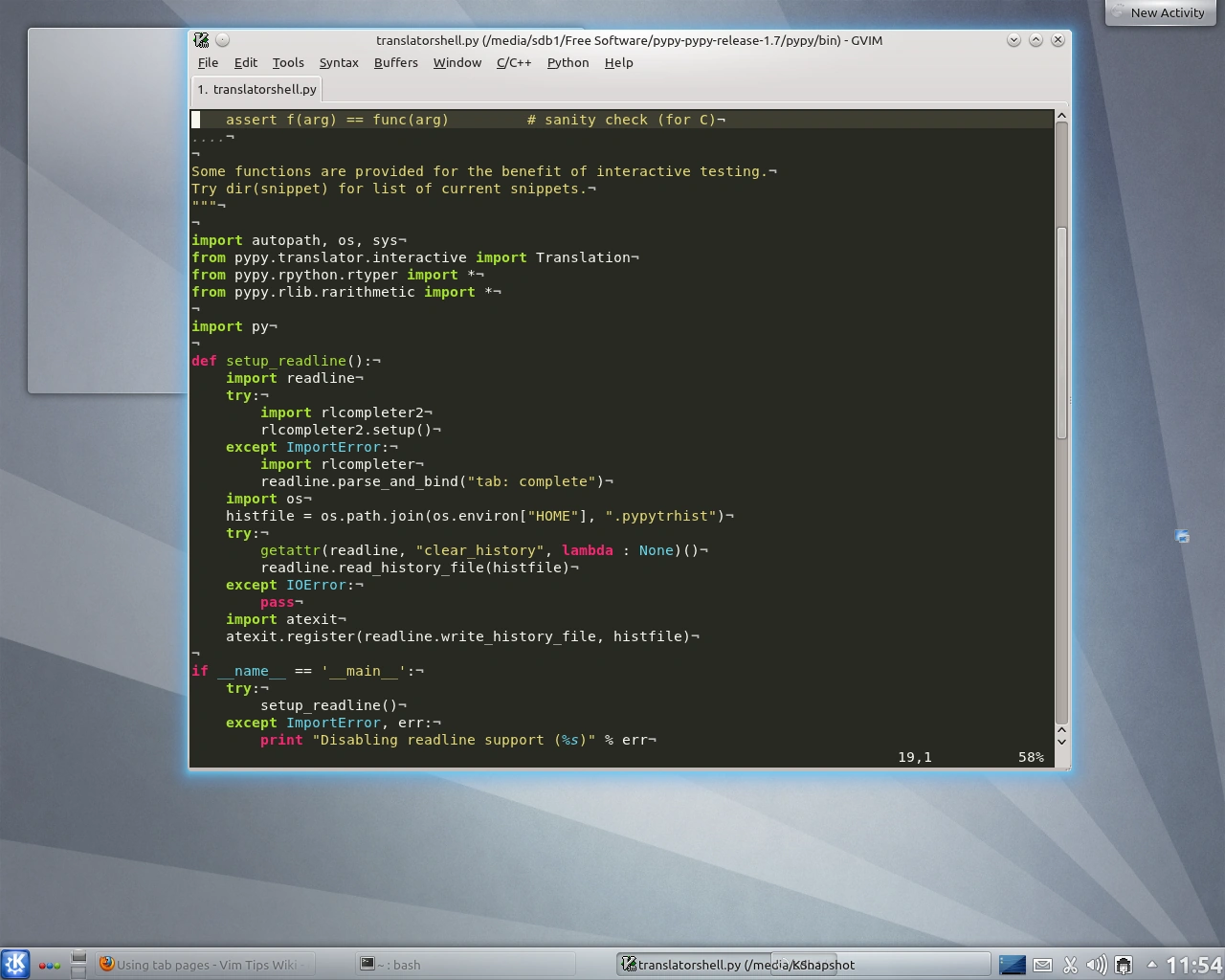Open the File menu
This screenshot has width=1225, height=980.
click(x=208, y=62)
